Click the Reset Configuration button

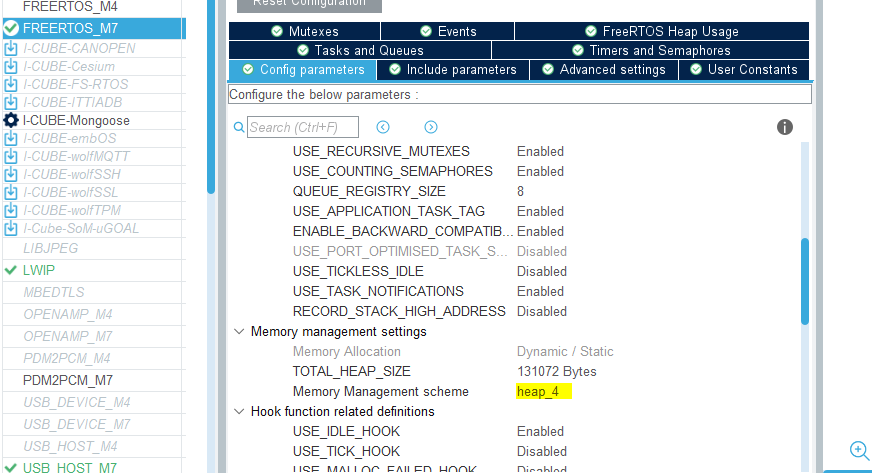coord(309,4)
